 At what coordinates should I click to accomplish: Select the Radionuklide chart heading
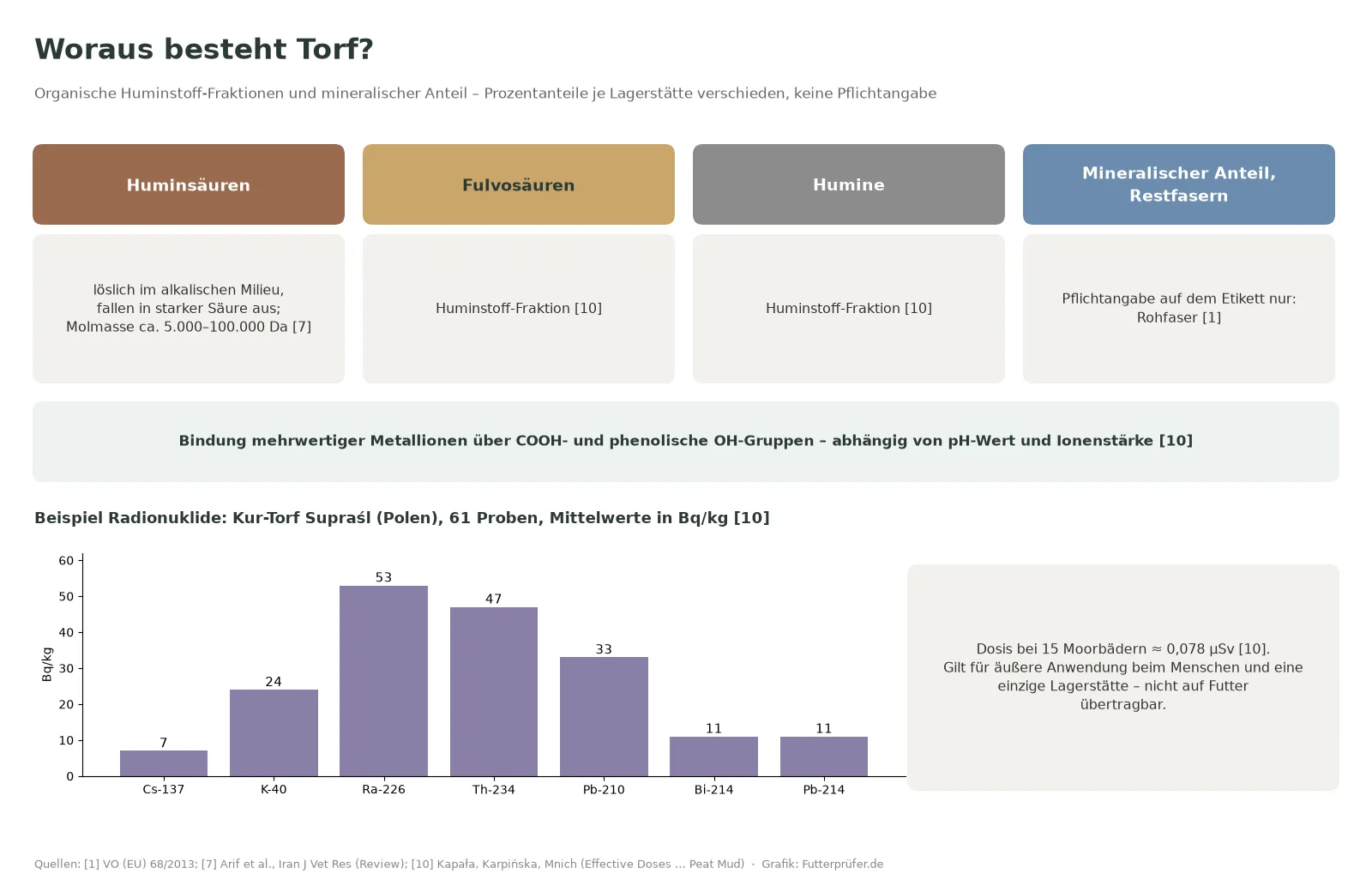click(x=402, y=518)
